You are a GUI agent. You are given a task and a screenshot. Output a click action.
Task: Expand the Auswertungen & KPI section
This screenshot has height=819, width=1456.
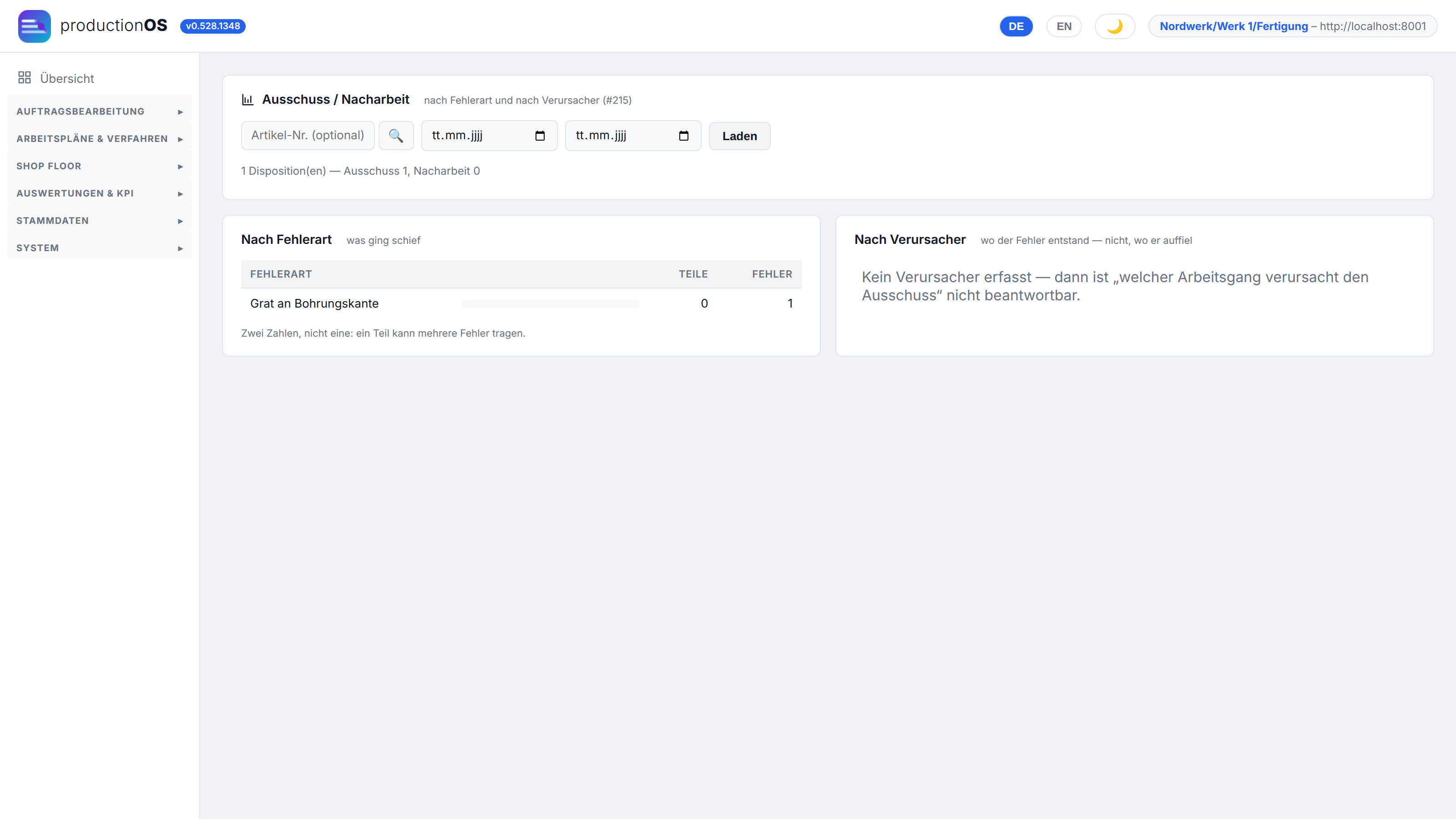coord(100,193)
